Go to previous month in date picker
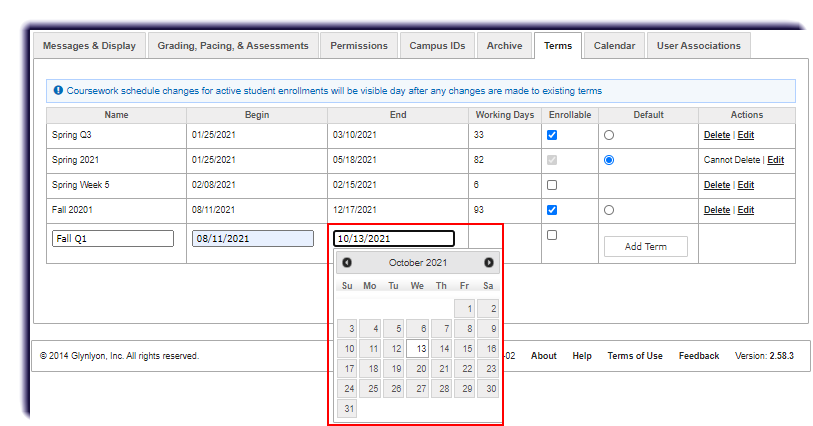This screenshot has height=426, width=813. click(x=347, y=263)
